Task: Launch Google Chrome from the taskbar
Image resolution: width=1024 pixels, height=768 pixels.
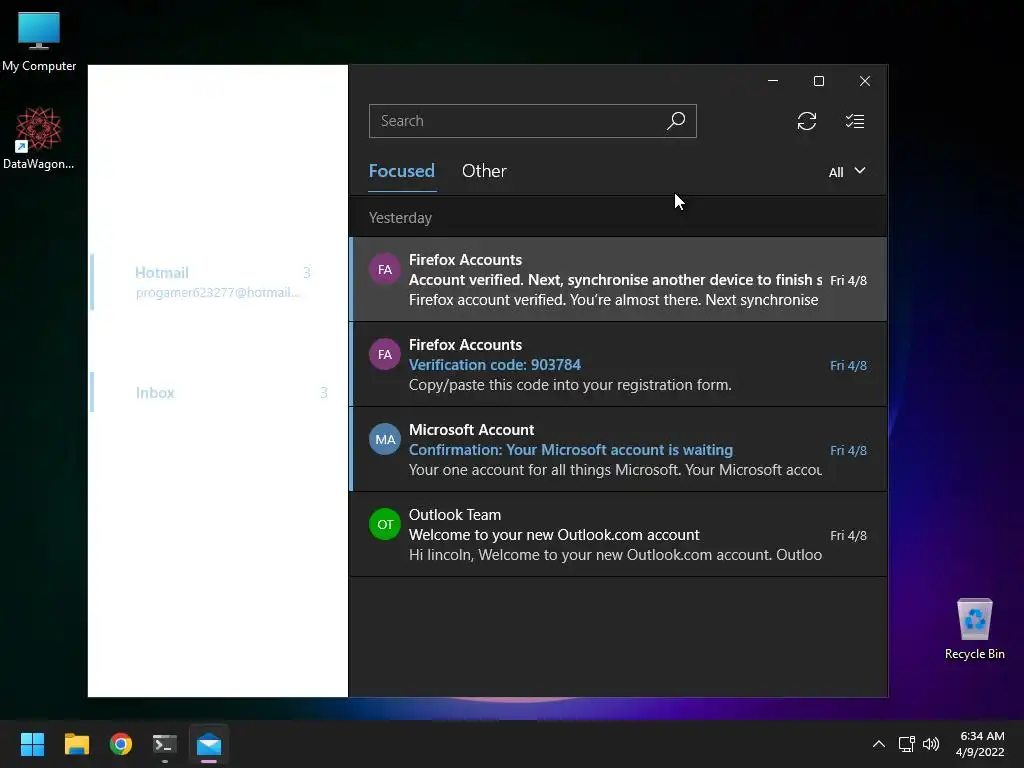Action: [x=121, y=744]
